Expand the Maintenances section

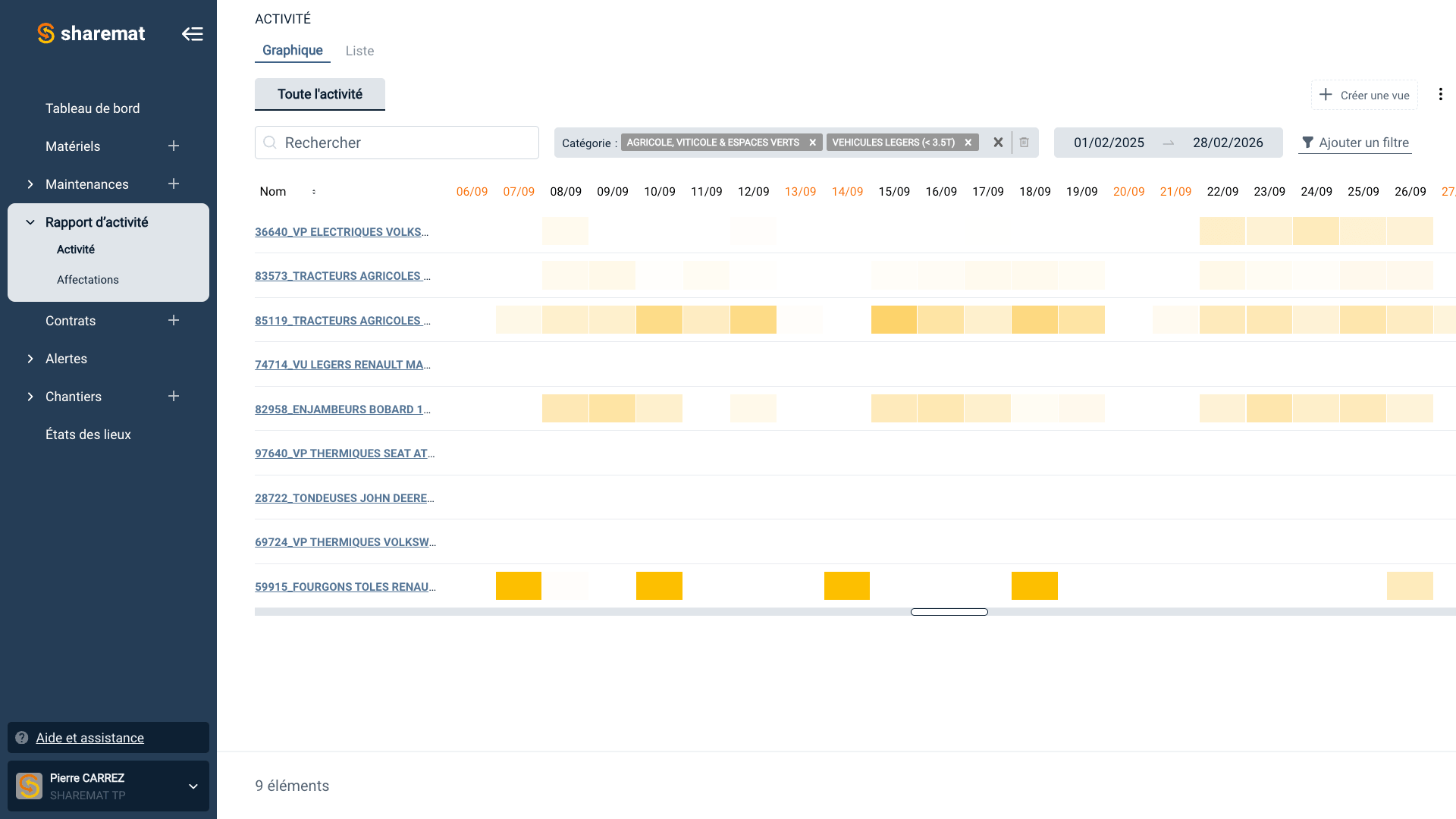pyautogui.click(x=30, y=184)
